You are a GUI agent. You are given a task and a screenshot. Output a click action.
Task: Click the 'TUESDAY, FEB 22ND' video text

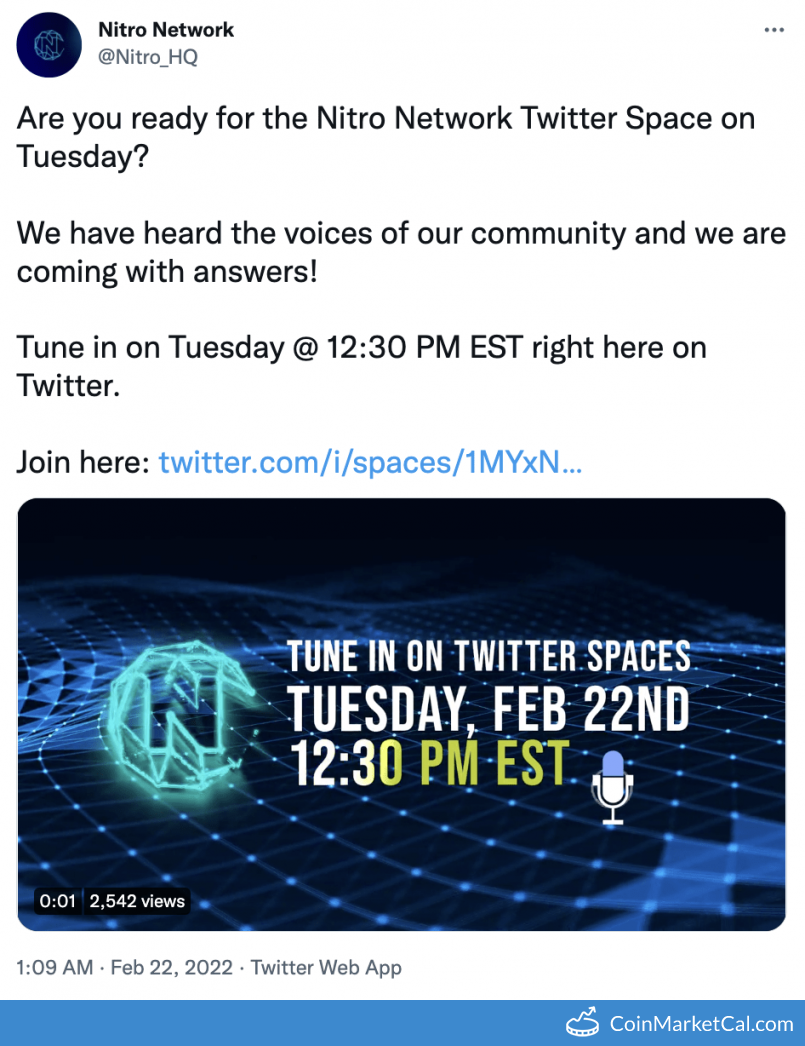point(490,711)
